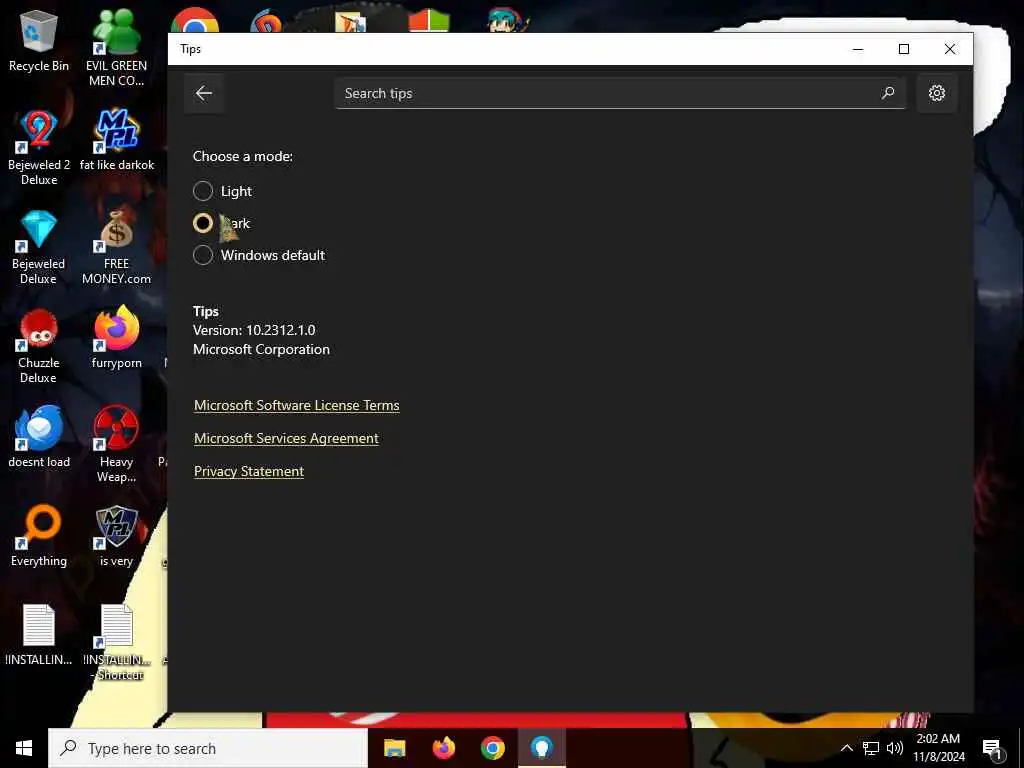The width and height of the screenshot is (1024, 768).
Task: Launch Chrome from the taskbar
Action: click(x=493, y=748)
